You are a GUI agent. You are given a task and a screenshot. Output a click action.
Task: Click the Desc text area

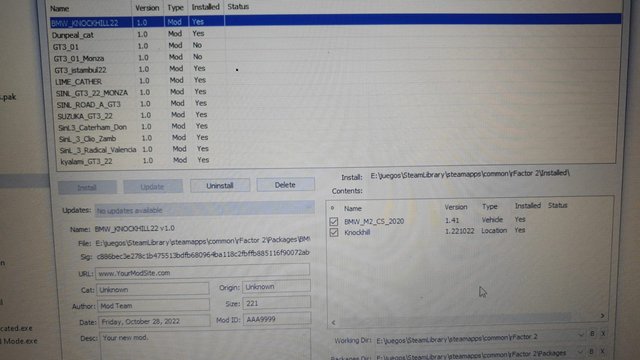205,345
